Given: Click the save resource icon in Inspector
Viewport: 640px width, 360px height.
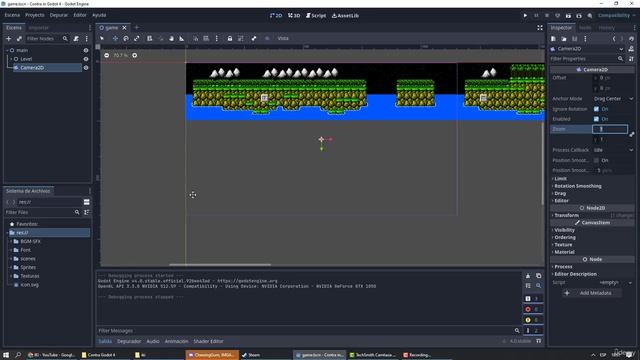Looking at the screenshot, I should [x=574, y=39].
